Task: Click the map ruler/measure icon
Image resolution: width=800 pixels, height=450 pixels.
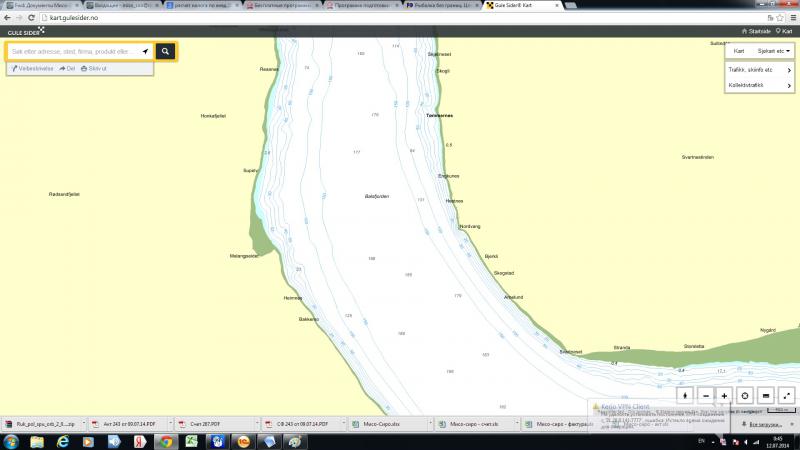Action: coord(766,396)
